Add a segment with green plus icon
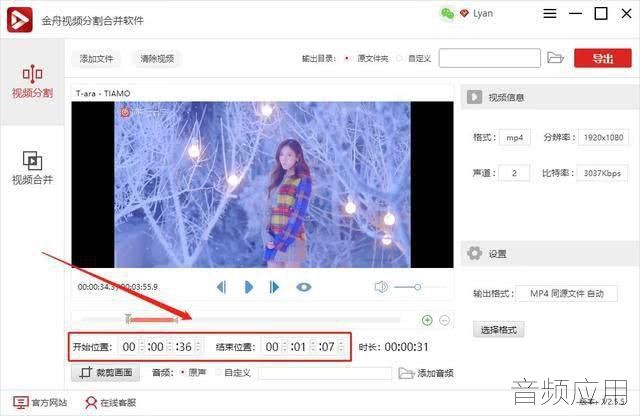Viewport: 640px width, 416px height. pyautogui.click(x=427, y=320)
